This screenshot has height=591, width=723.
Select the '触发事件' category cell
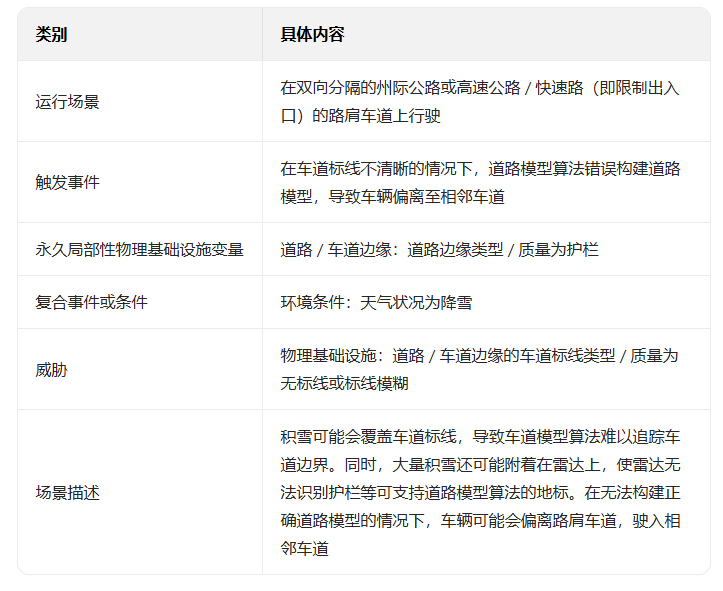pyautogui.click(x=67, y=183)
